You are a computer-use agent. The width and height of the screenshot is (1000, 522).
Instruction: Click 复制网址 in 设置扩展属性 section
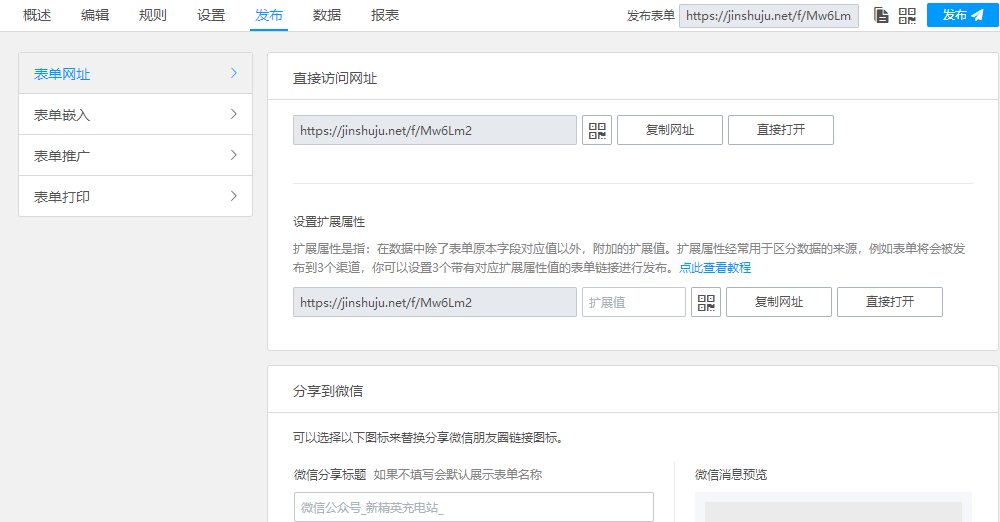[x=779, y=302]
